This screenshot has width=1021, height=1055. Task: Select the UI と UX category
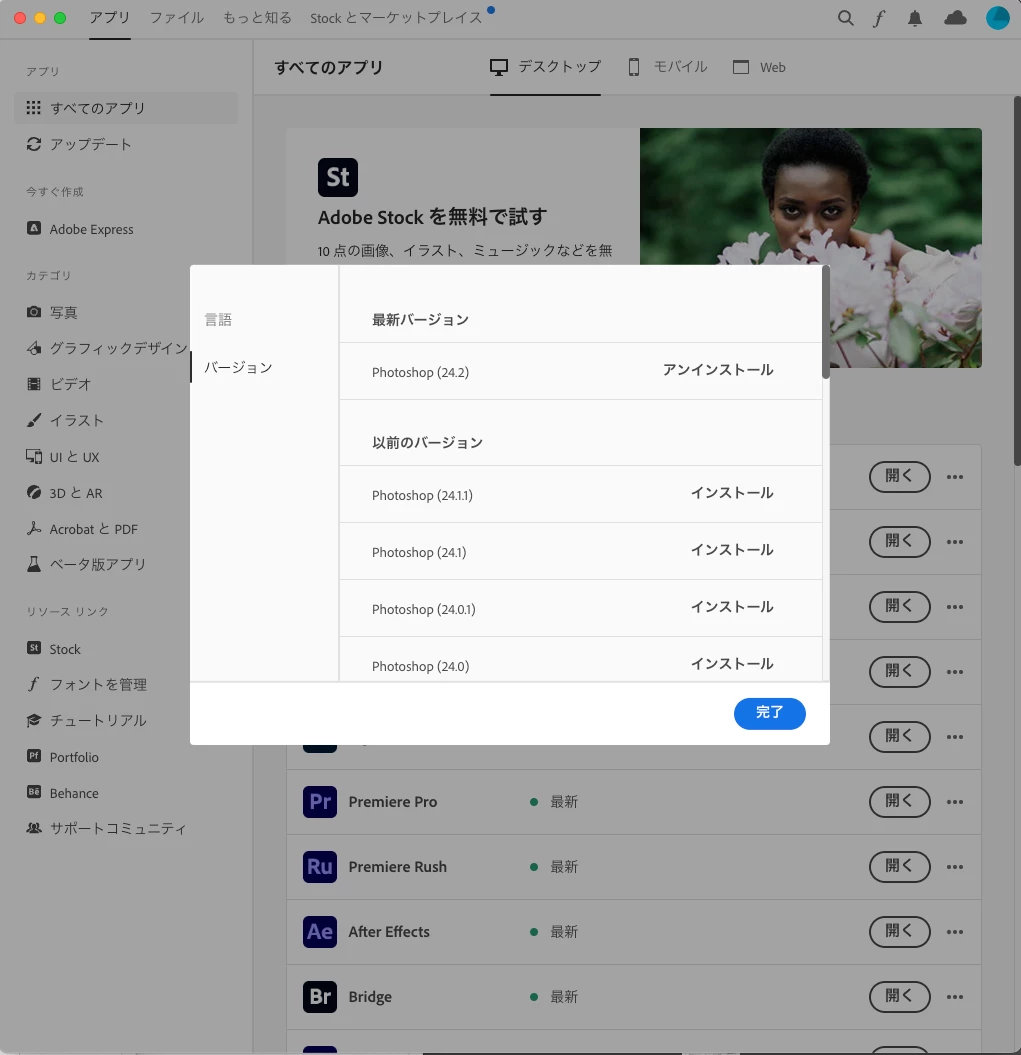coord(63,457)
